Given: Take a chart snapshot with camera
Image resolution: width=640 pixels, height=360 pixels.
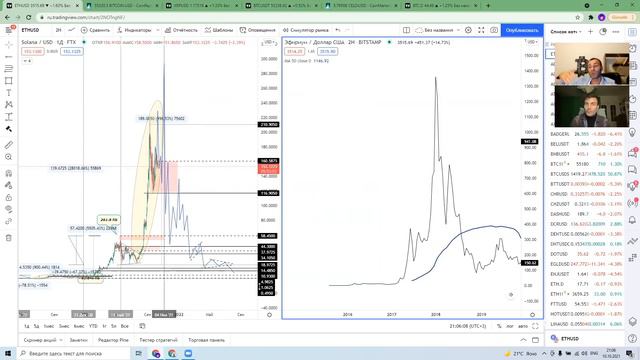Looking at the screenshot, I should click(x=494, y=30).
